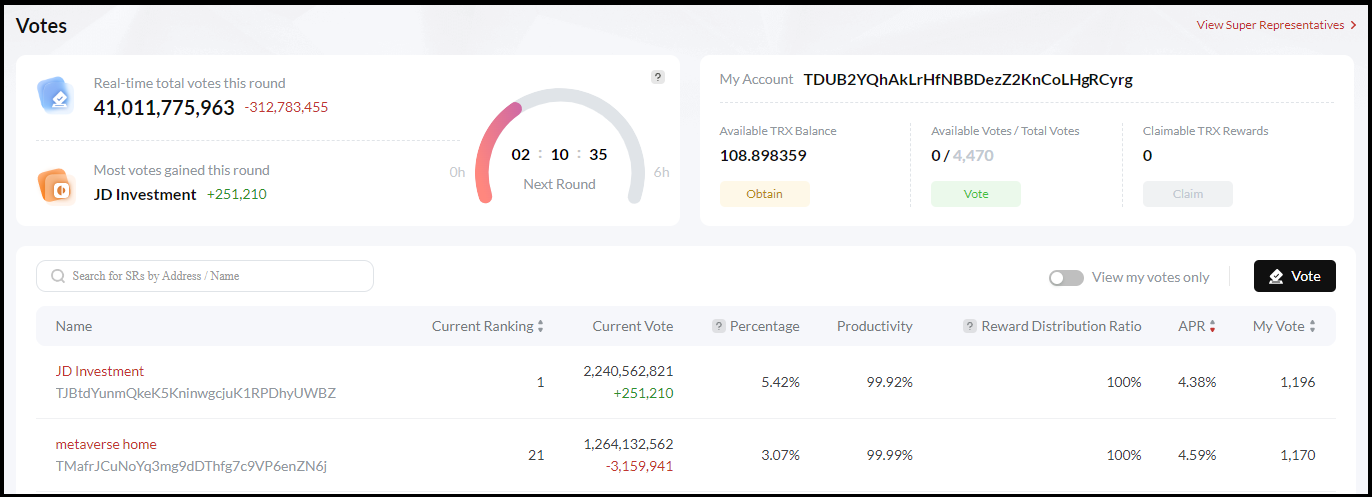Click metaverse home APR 4.59%

coord(1197,455)
